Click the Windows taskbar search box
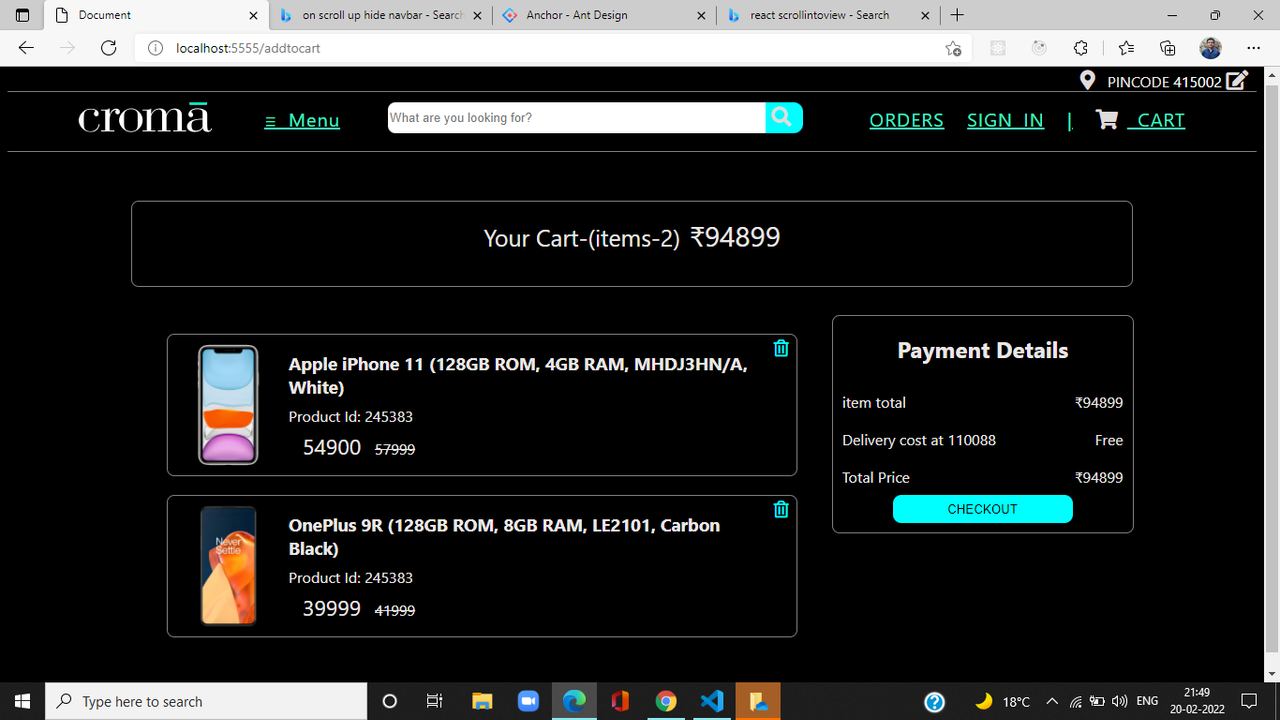Screen dimensions: 1280x720 (207, 701)
